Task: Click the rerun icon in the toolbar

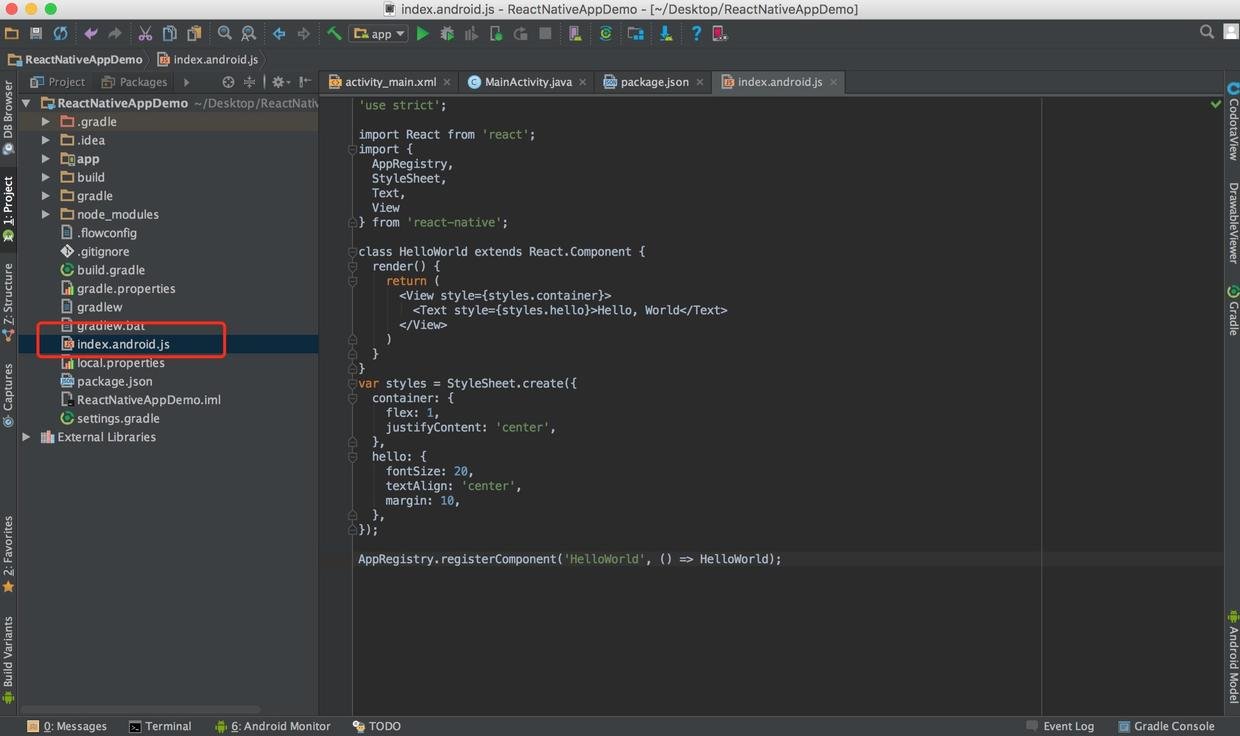Action: [520, 33]
